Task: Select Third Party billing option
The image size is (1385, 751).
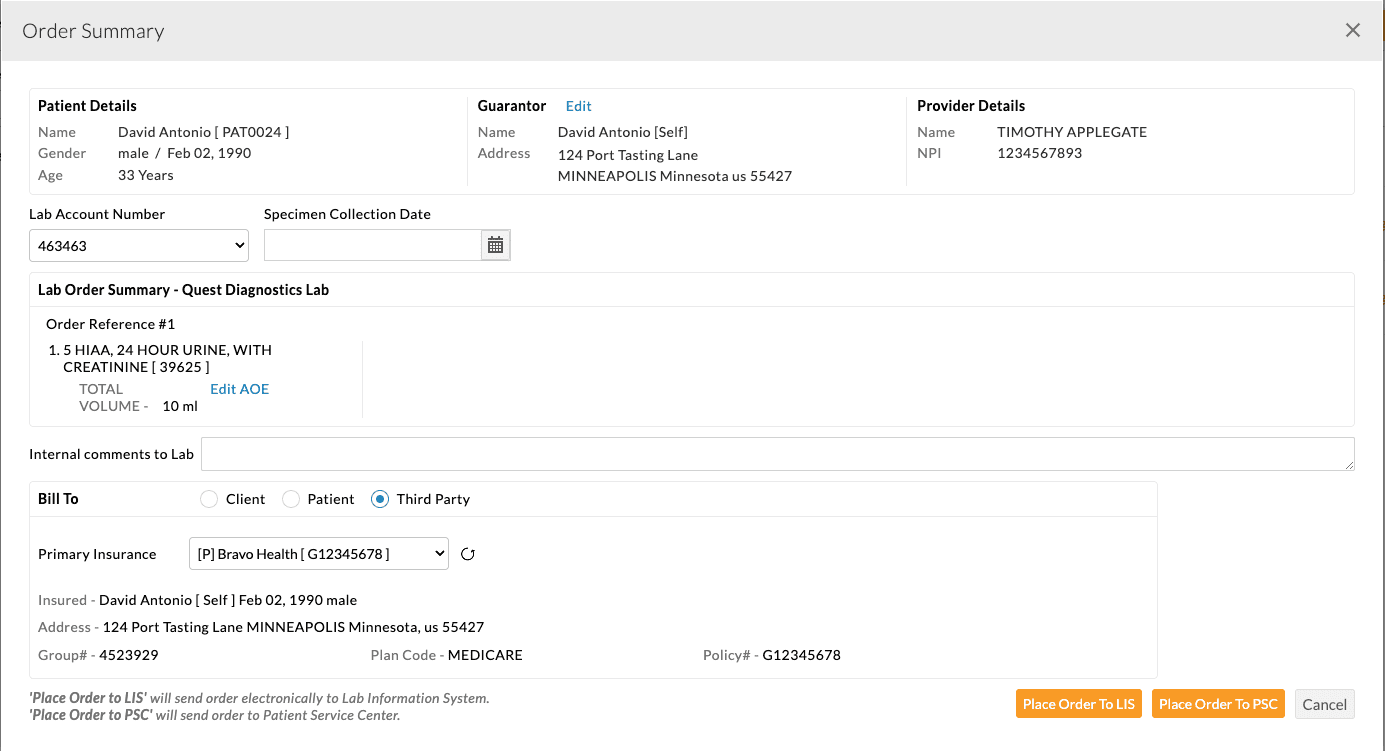Action: coord(380,499)
